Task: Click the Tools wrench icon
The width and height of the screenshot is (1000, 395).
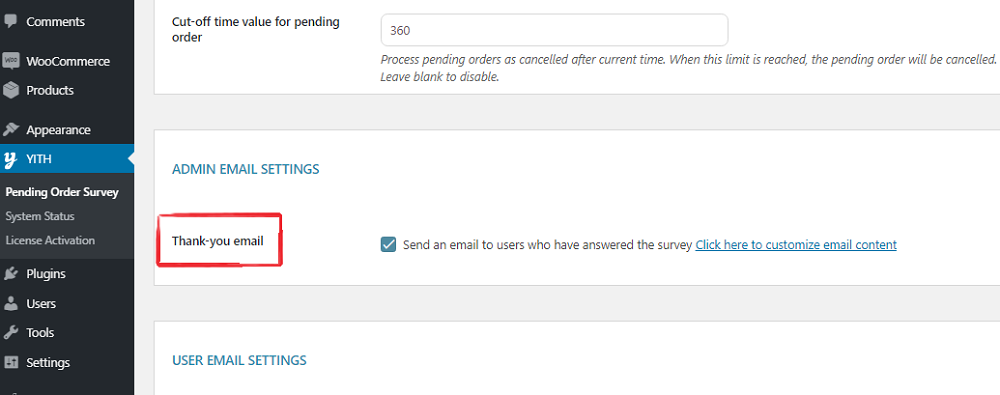Action: coord(10,332)
